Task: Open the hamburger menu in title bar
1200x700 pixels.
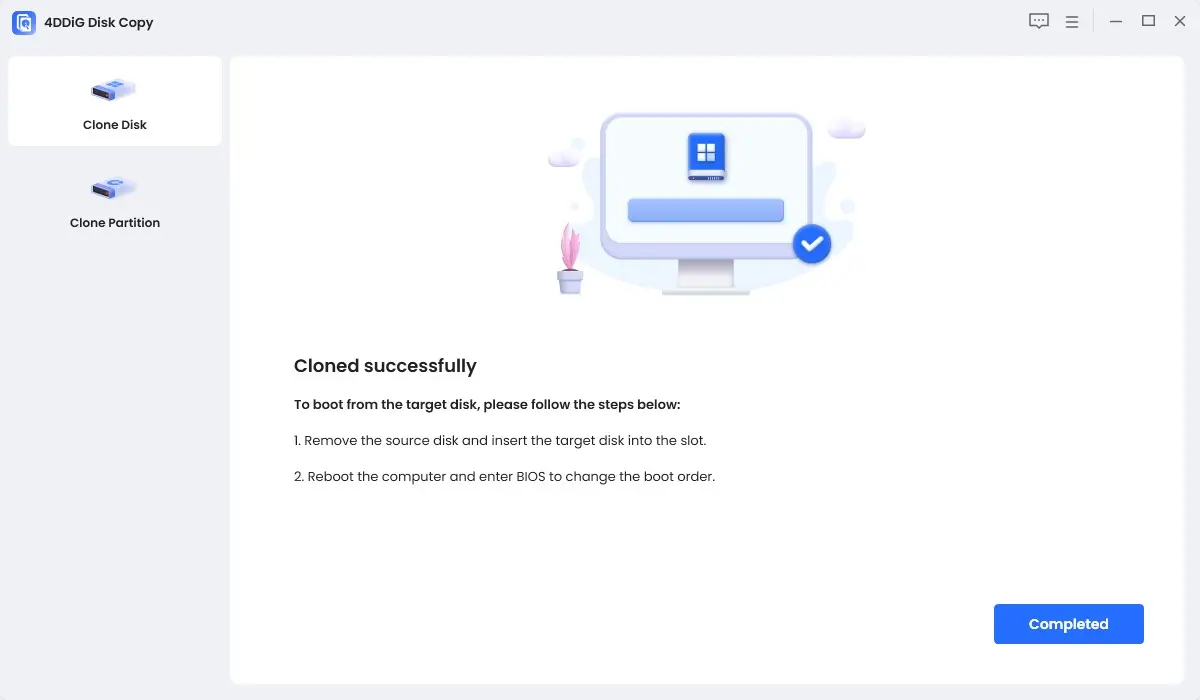Action: [1071, 21]
